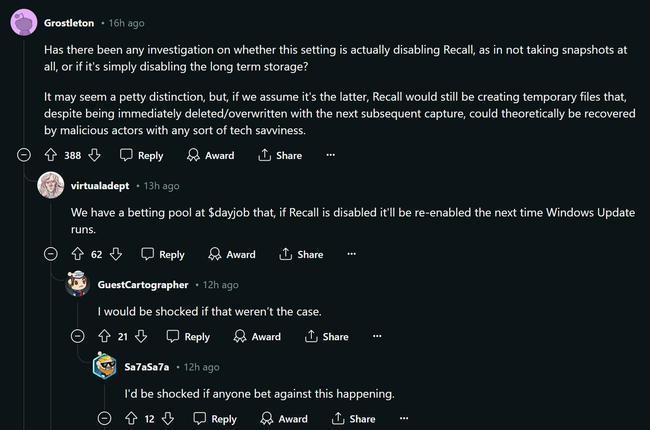Collapse Sa7aSa7a's reply
This screenshot has width=650, height=430.
click(x=104, y=419)
